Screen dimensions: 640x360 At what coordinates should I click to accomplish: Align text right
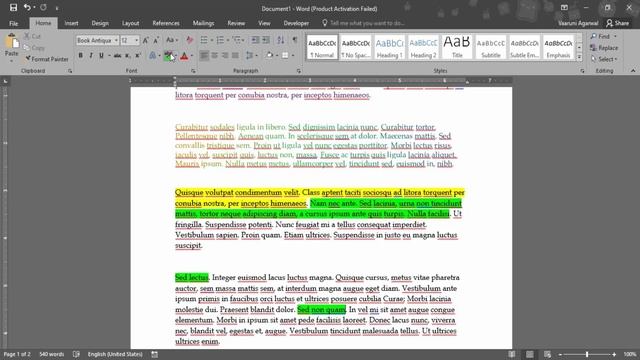pos(225,56)
